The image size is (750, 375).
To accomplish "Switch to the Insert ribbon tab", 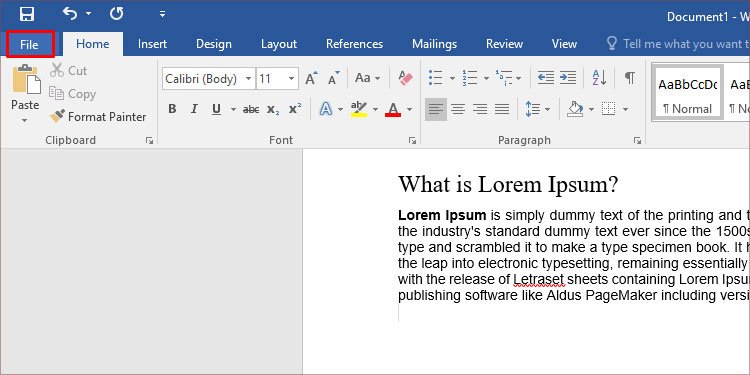I will (x=152, y=44).
